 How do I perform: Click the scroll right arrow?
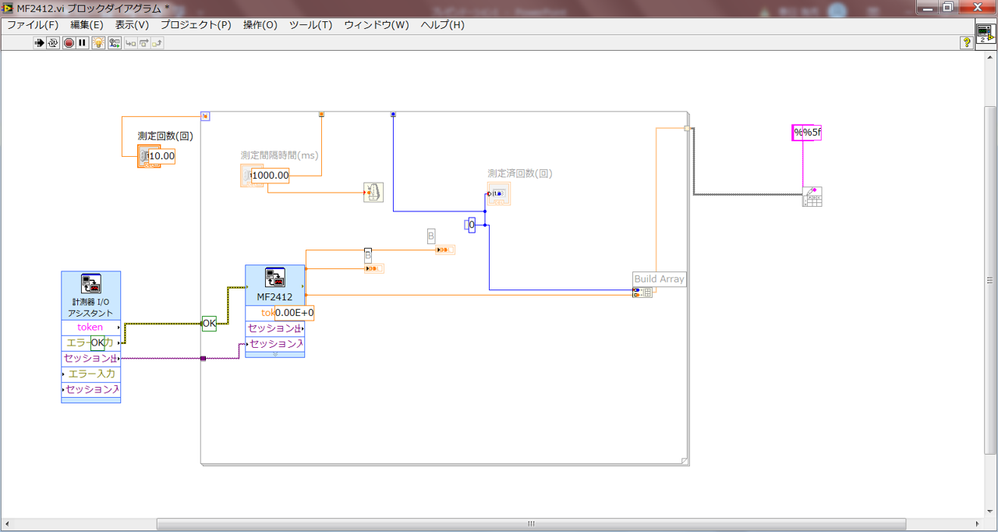[979, 524]
